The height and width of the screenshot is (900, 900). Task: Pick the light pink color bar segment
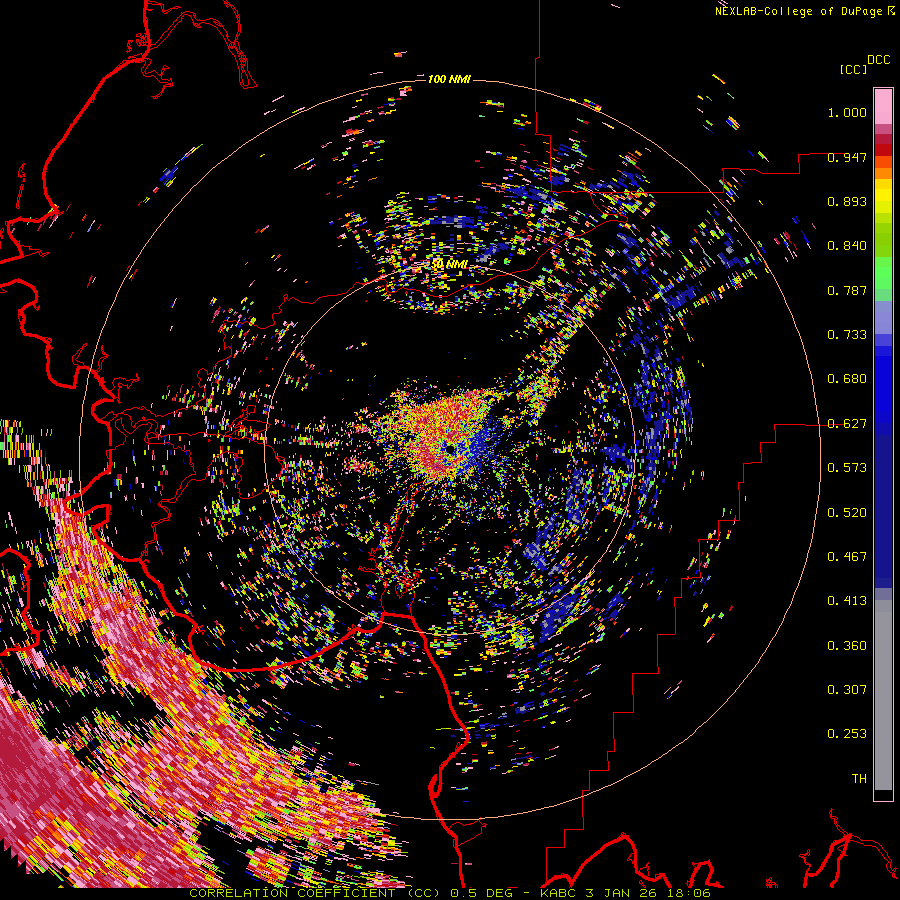point(883,106)
